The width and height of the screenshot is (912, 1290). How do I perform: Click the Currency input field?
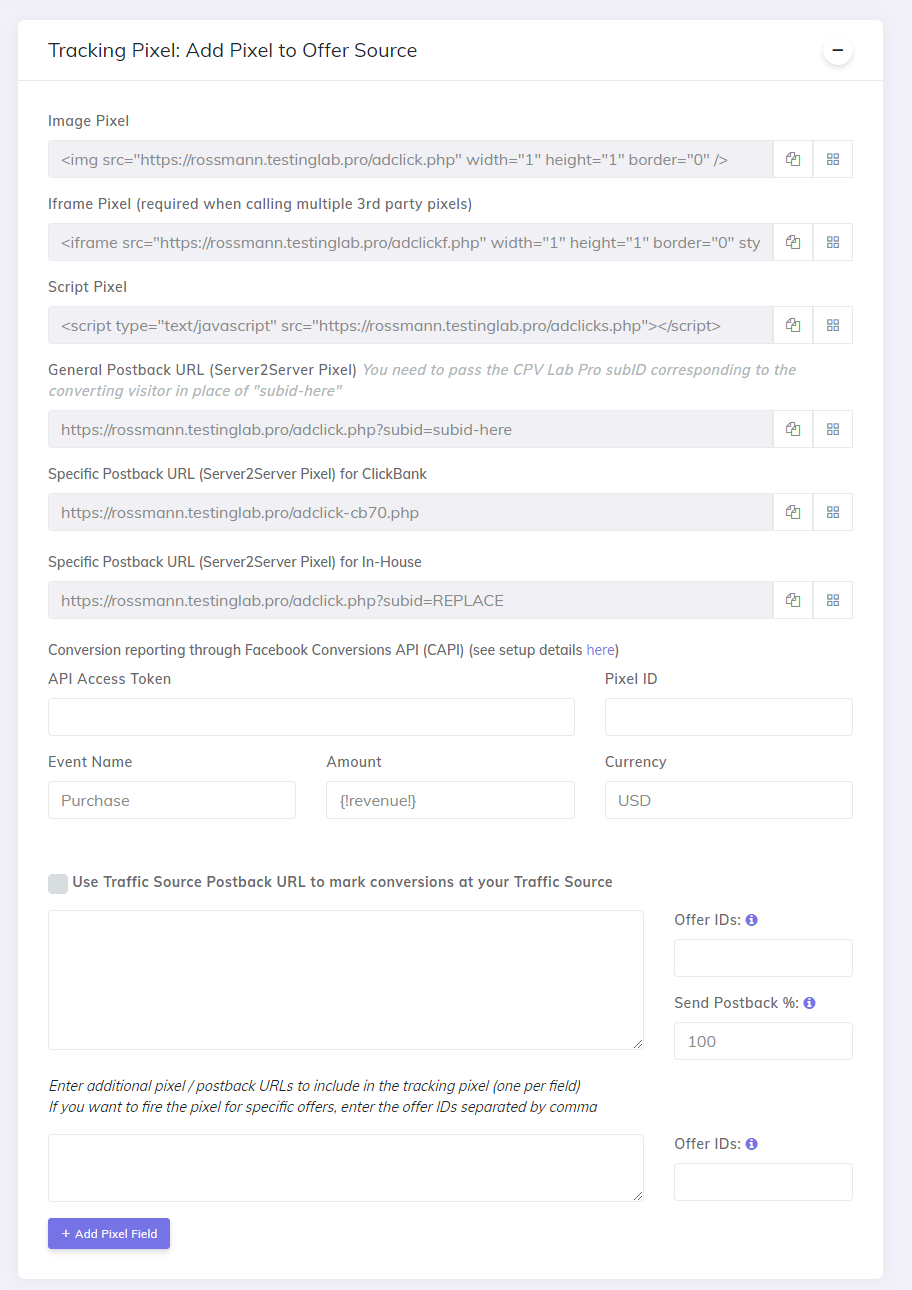pos(729,800)
